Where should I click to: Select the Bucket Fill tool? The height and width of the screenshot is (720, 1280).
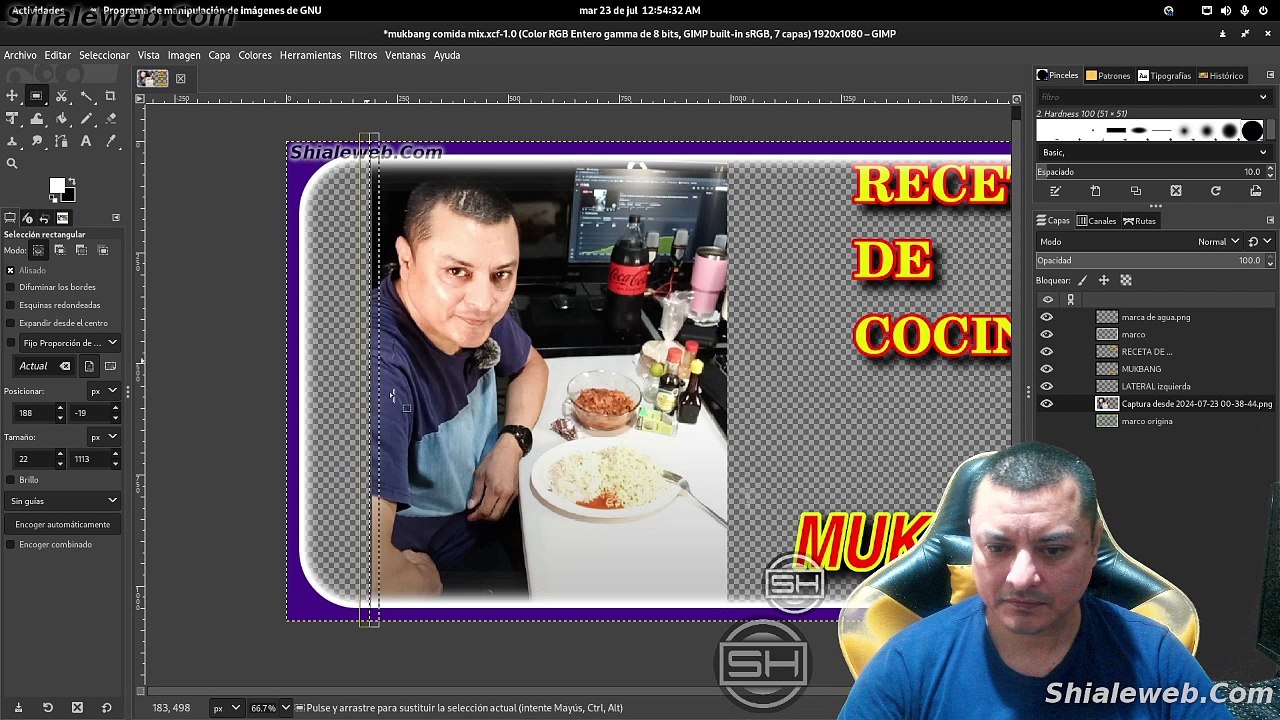click(61, 119)
